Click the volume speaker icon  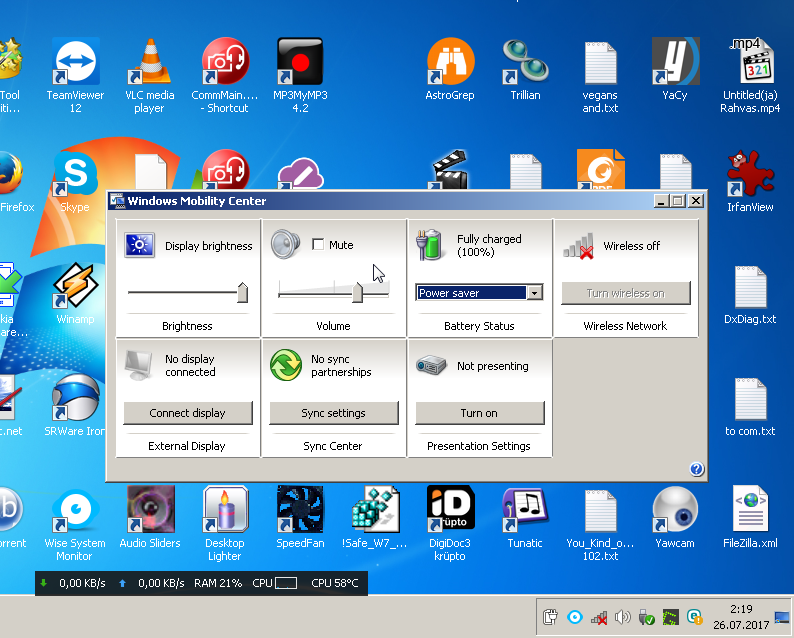285,245
